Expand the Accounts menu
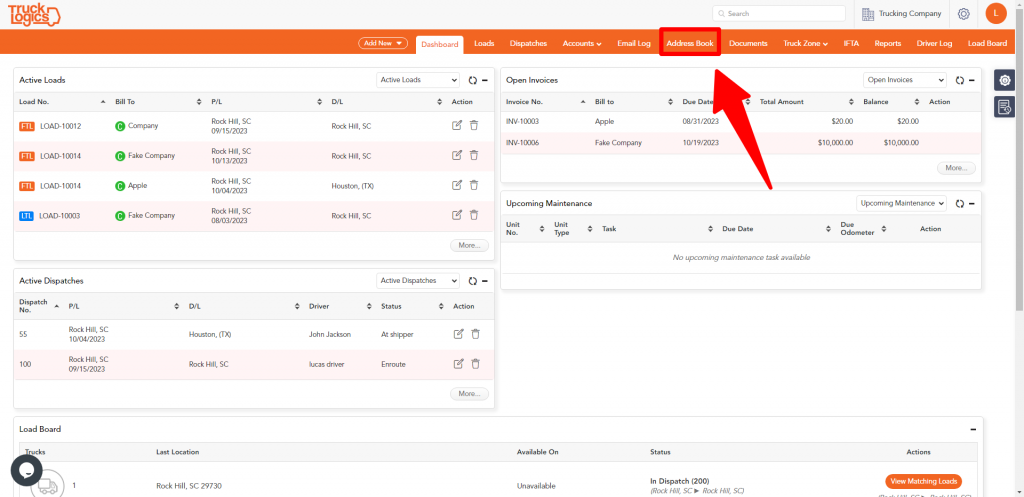Screen dimensions: 1024x497 pos(582,44)
